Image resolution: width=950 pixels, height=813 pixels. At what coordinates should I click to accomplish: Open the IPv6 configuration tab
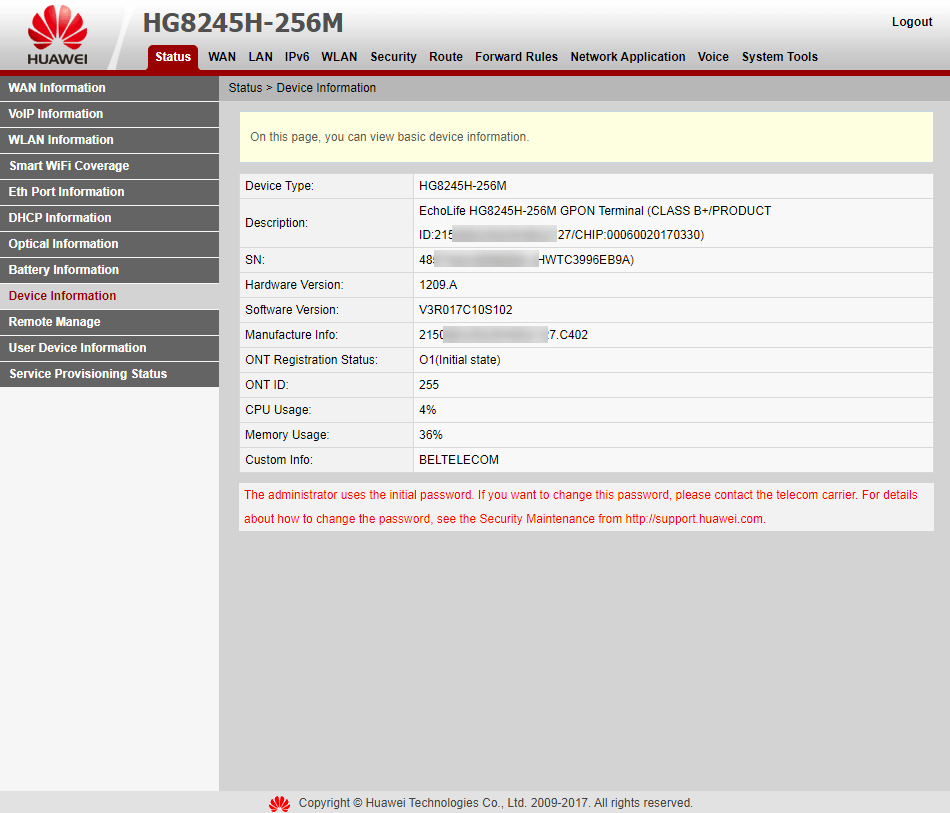pos(296,57)
